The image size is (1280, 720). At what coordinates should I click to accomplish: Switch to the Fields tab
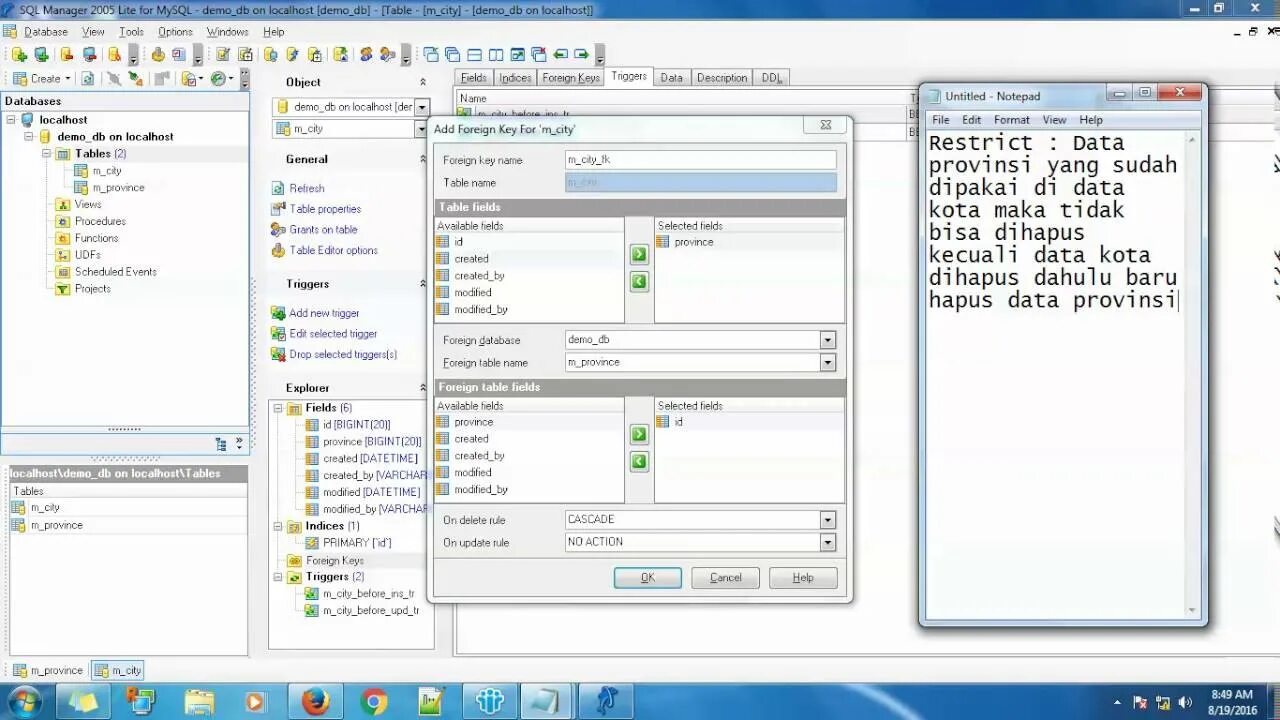(x=473, y=78)
